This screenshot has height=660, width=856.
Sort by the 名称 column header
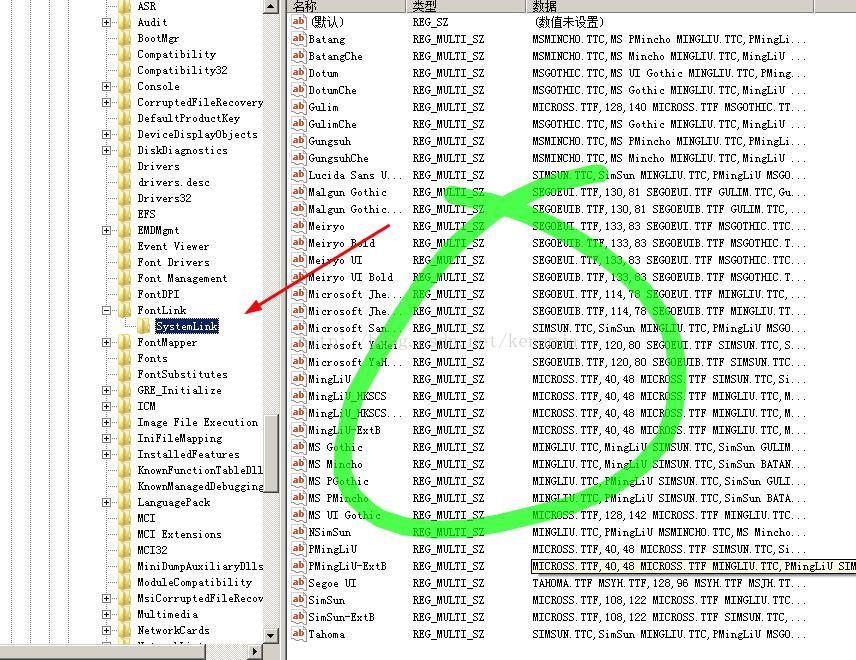347,6
